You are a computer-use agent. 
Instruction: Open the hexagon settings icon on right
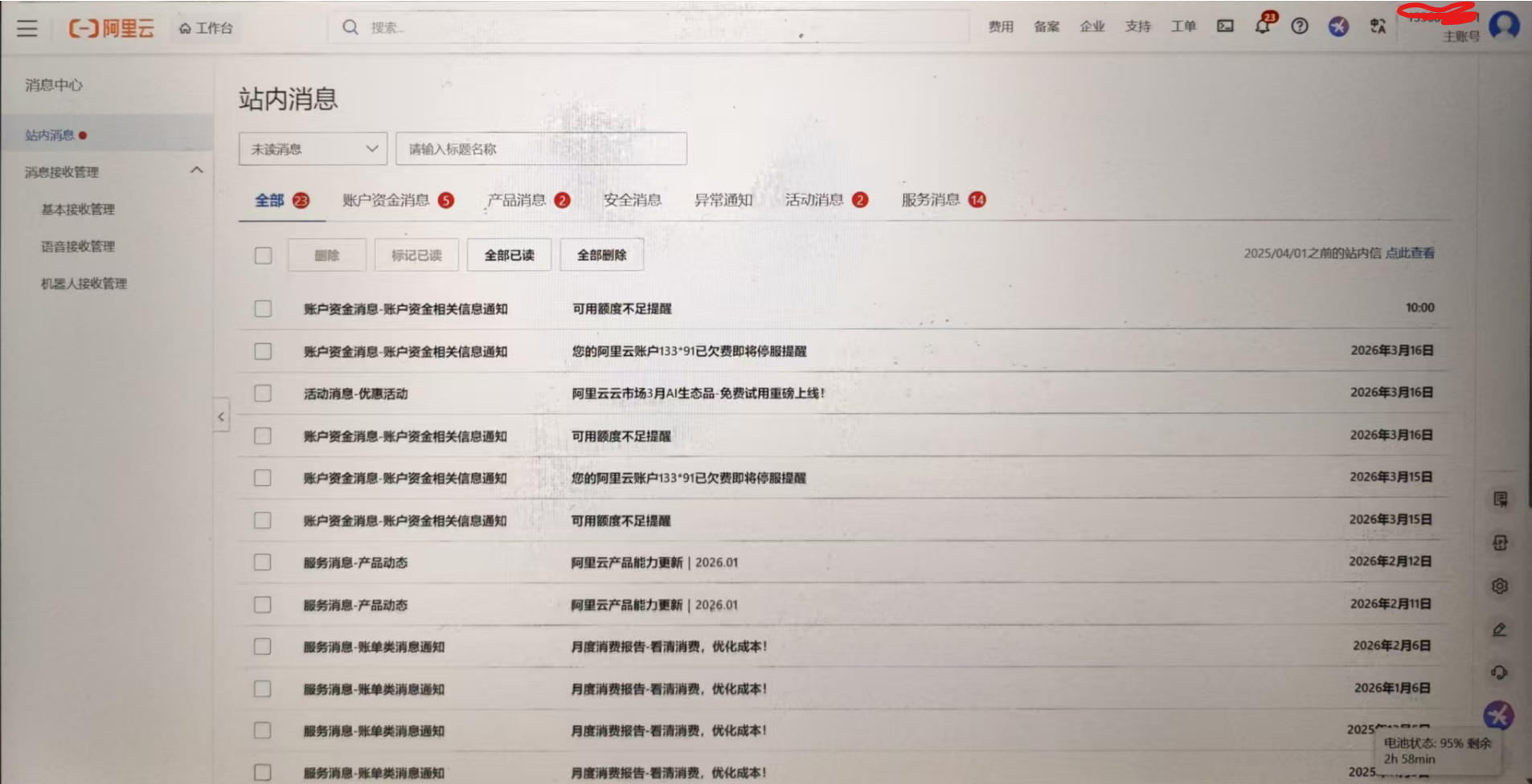[1500, 586]
